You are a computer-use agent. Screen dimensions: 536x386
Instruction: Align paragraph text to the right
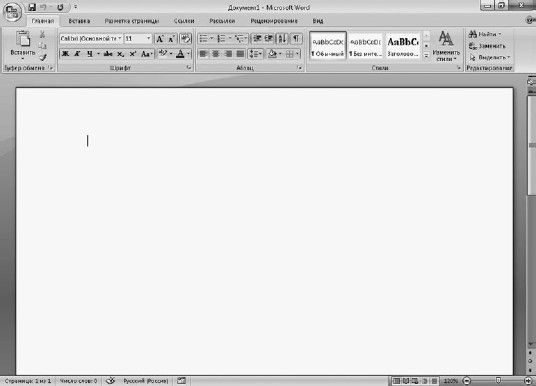click(228, 54)
